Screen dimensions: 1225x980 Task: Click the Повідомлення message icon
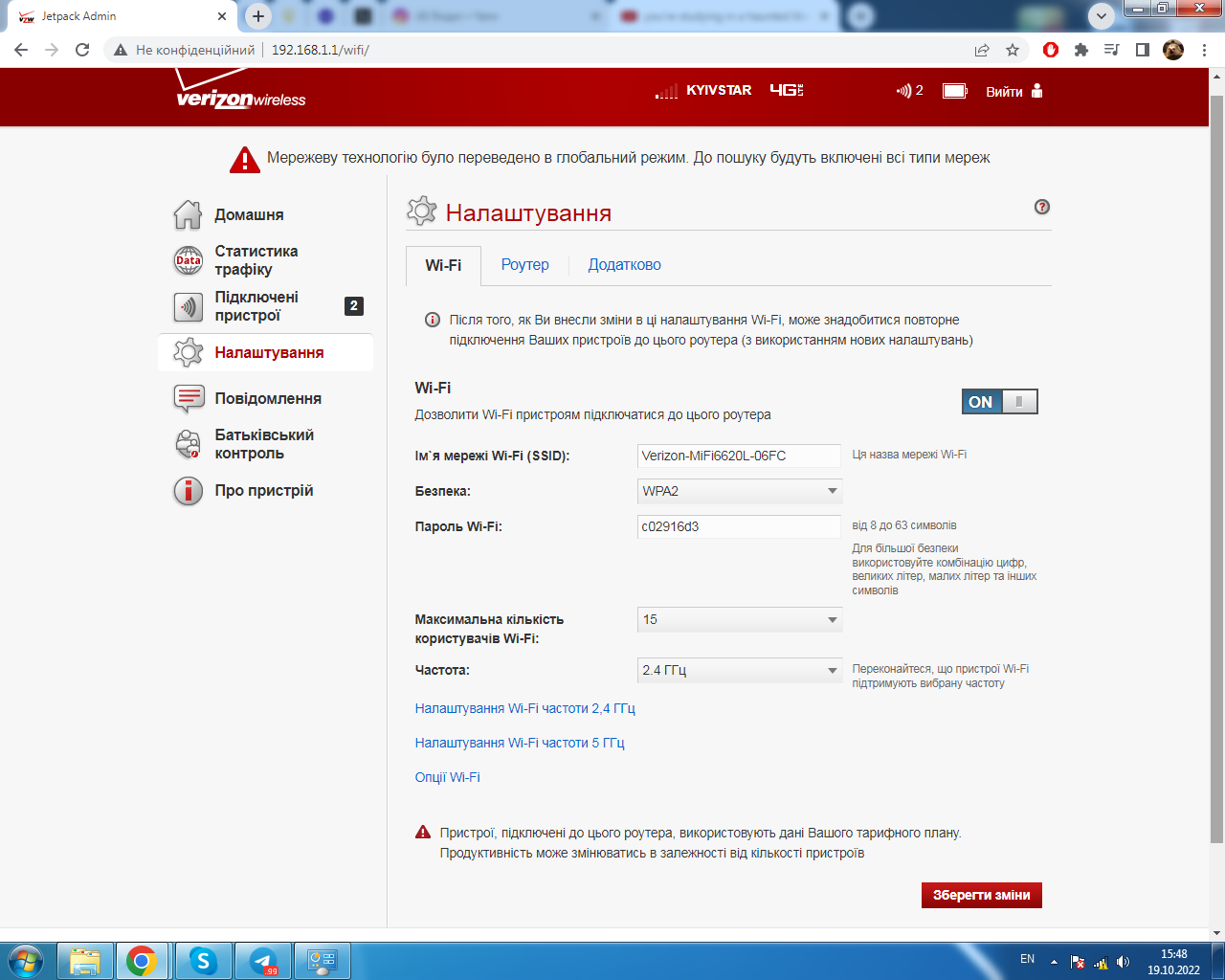[188, 398]
